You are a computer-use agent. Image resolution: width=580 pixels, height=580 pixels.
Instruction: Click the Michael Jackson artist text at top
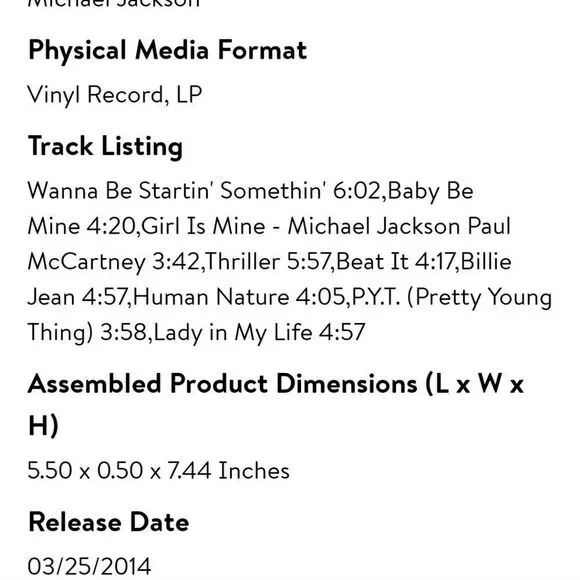click(114, 3)
